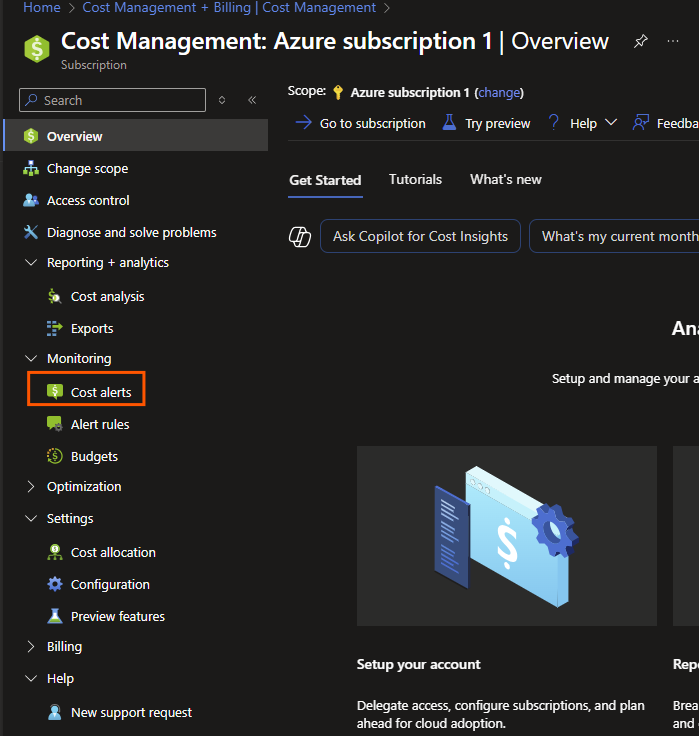Expand the Billing section
The height and width of the screenshot is (736, 699).
click(31, 646)
